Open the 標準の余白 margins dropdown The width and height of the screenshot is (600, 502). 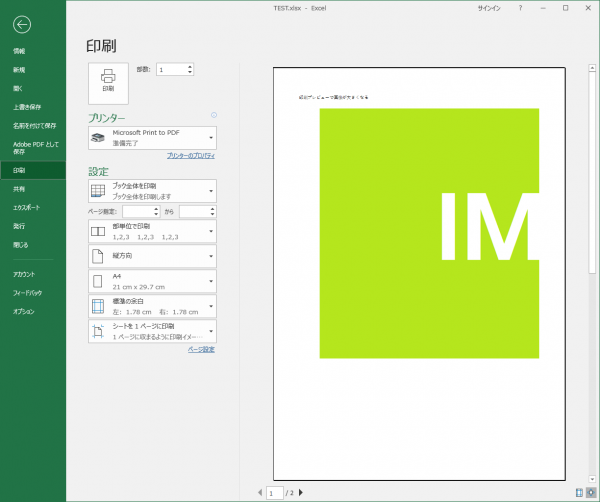point(152,306)
